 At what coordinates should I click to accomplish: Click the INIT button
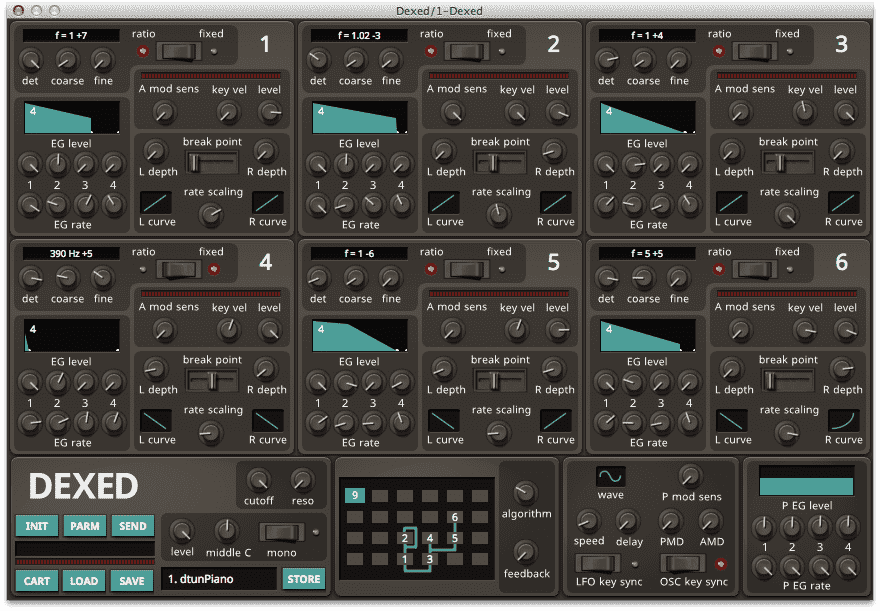(37, 526)
